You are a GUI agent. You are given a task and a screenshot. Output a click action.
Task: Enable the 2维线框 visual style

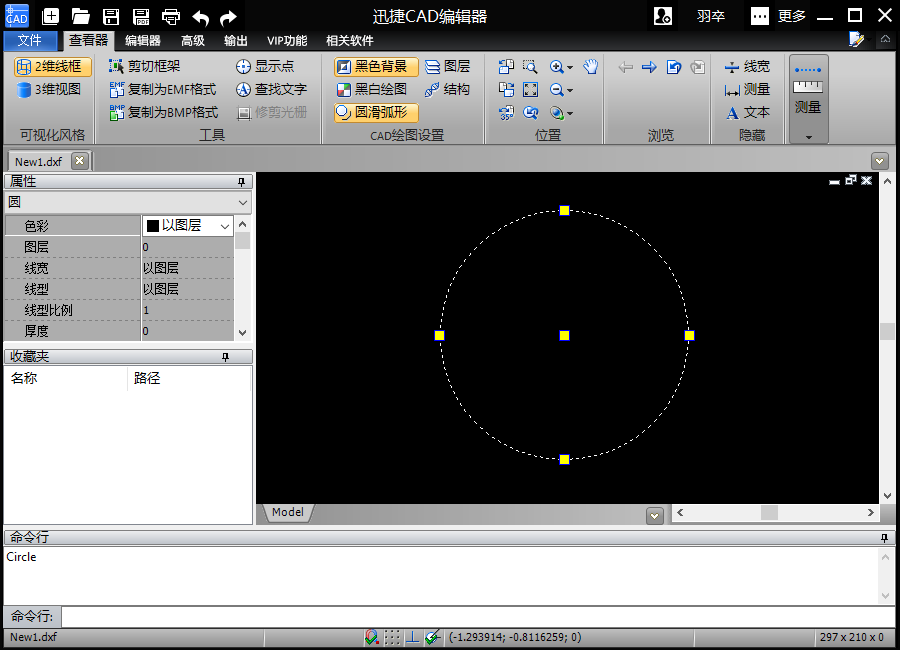click(x=52, y=67)
